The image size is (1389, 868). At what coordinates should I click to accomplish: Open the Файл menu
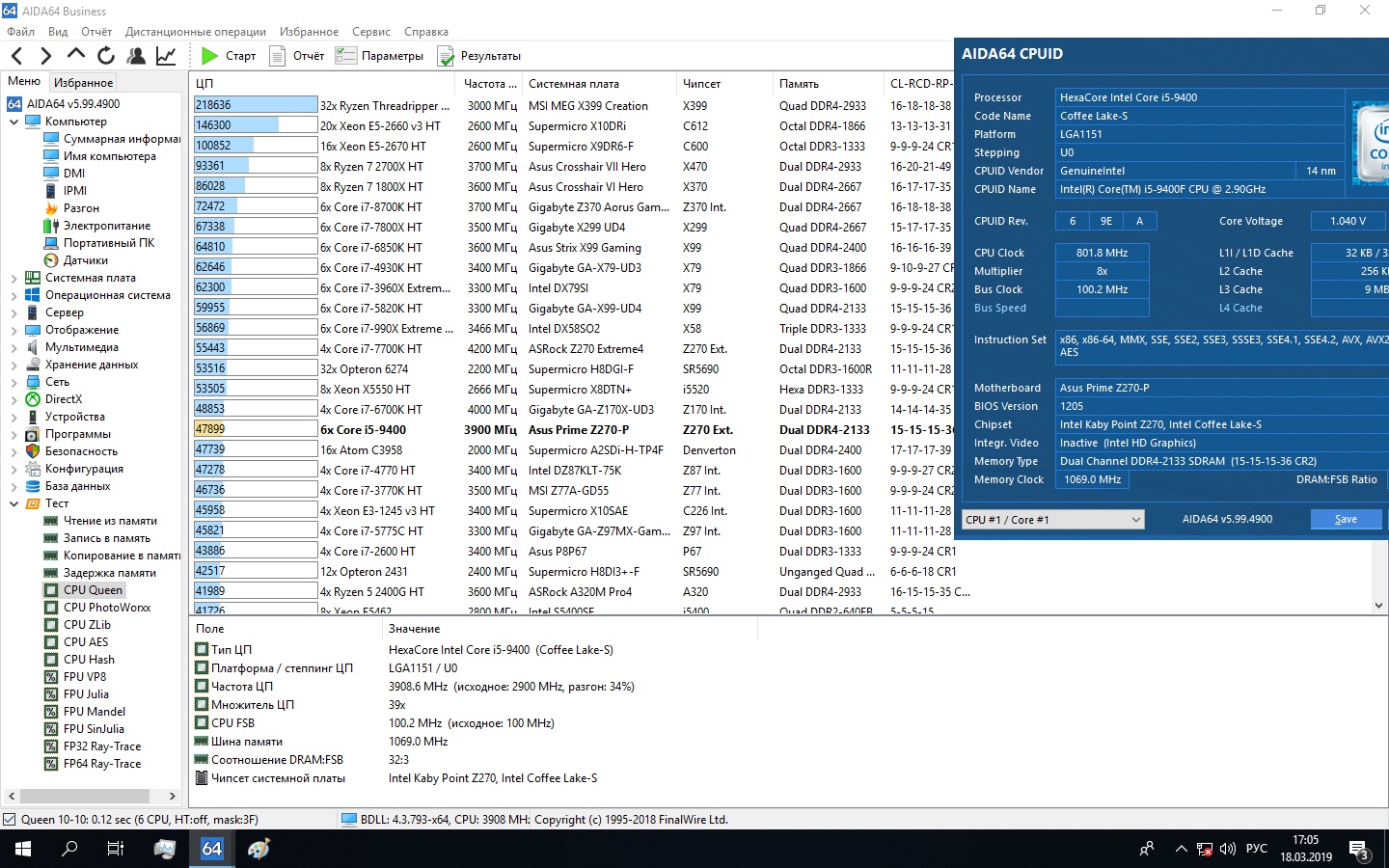point(20,32)
